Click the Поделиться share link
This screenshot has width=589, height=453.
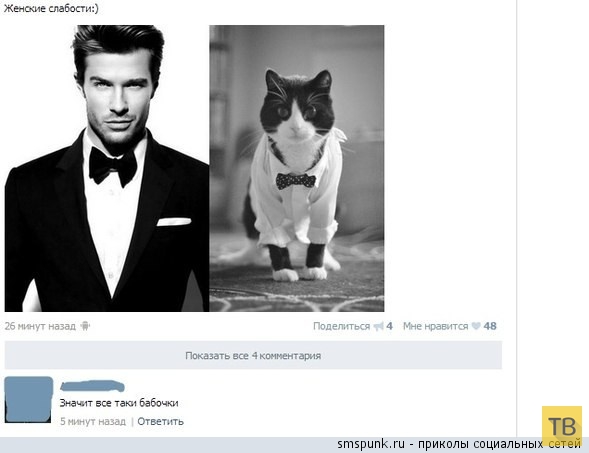click(x=341, y=326)
